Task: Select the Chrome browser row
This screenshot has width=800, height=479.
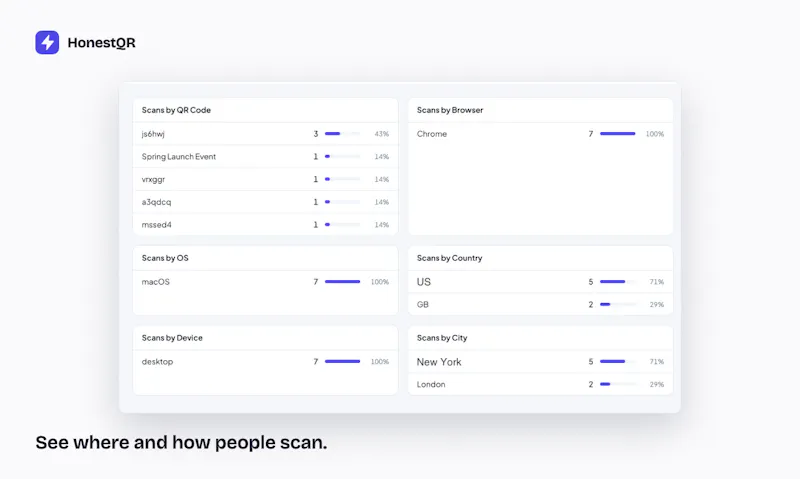Action: pos(540,134)
